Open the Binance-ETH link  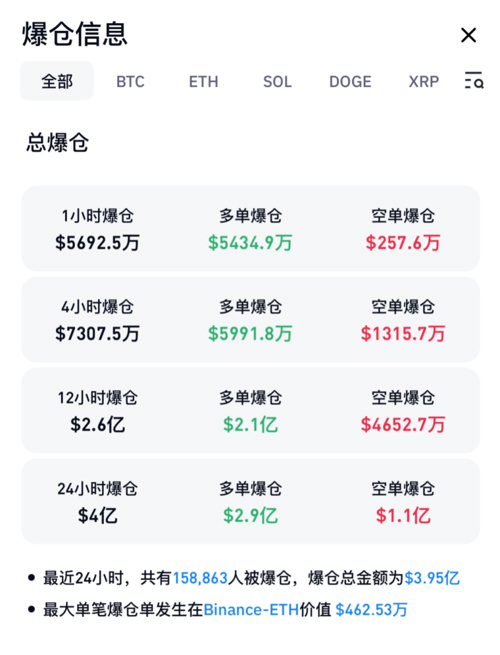[251, 610]
